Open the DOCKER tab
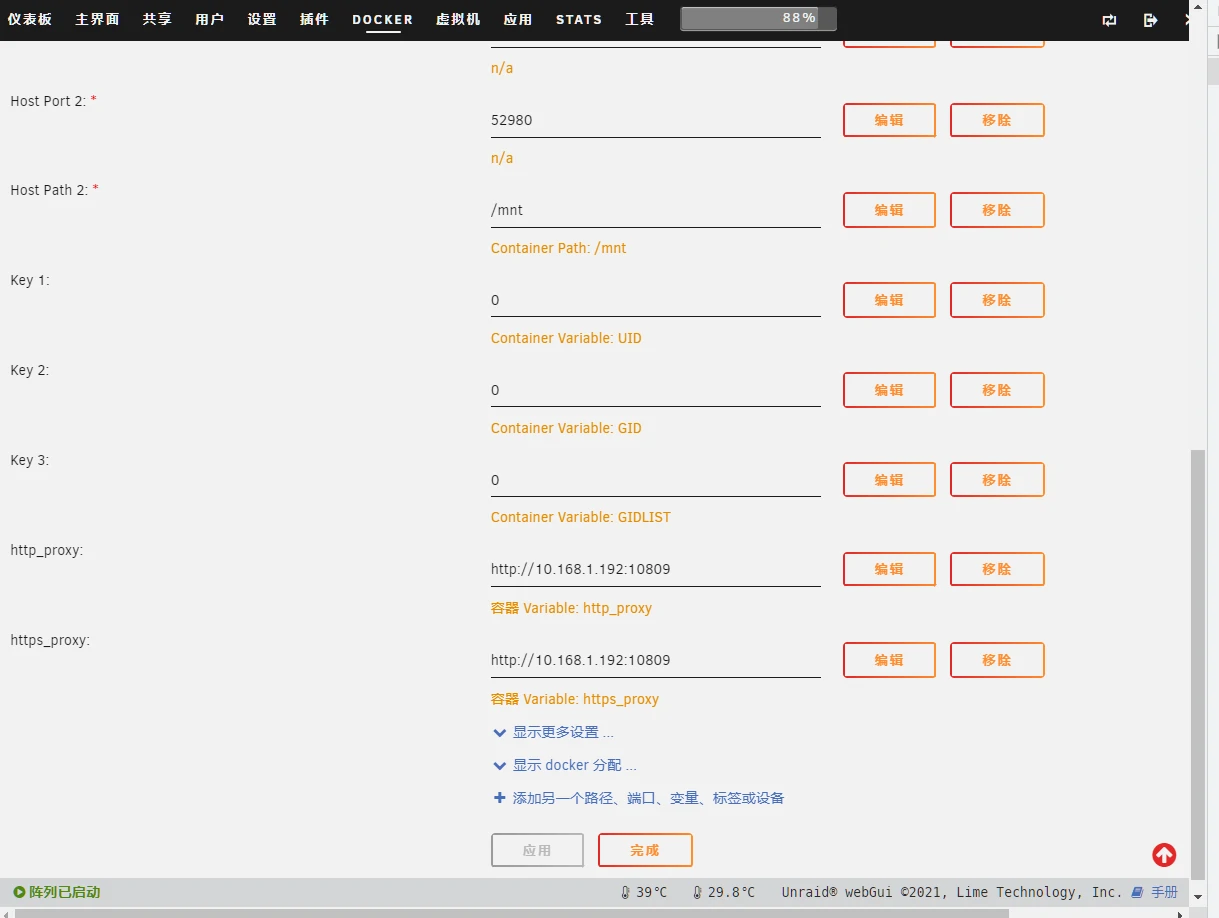1219x918 pixels. (382, 20)
